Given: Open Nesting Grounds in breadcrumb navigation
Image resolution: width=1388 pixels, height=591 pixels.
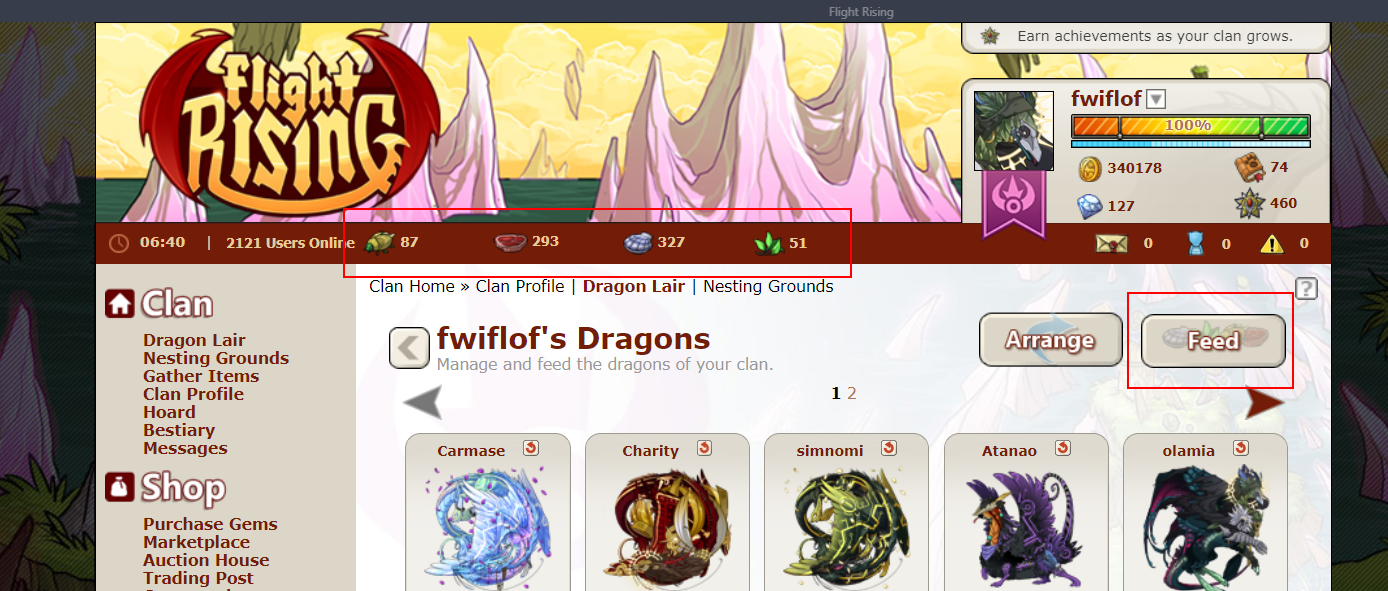Looking at the screenshot, I should (x=768, y=286).
